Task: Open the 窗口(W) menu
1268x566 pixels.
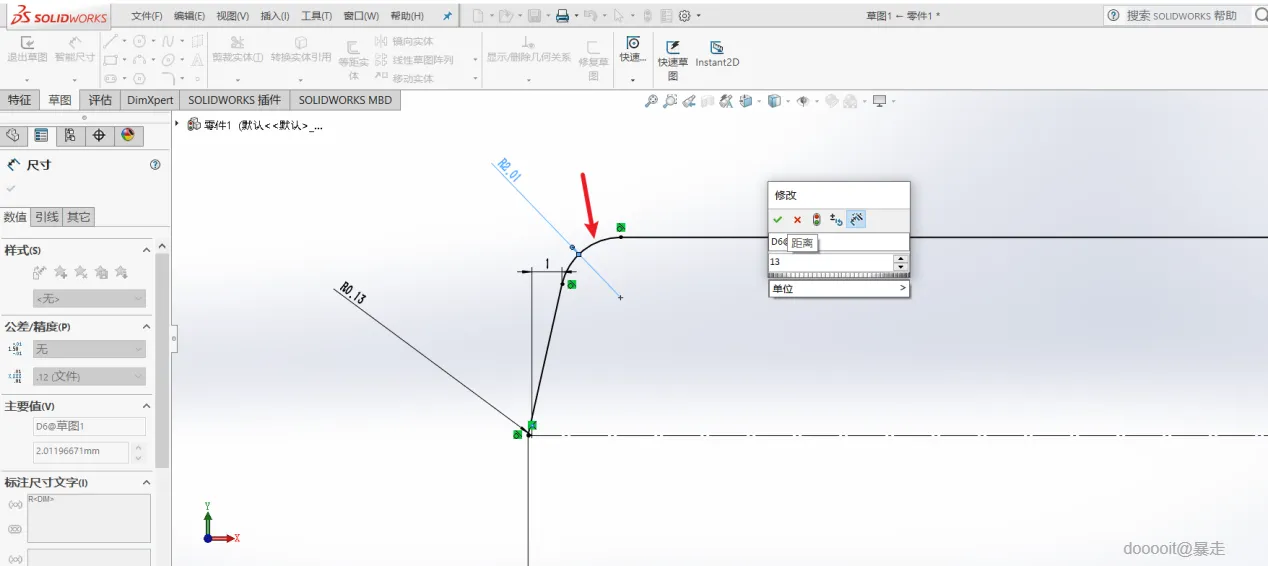Action: click(361, 16)
